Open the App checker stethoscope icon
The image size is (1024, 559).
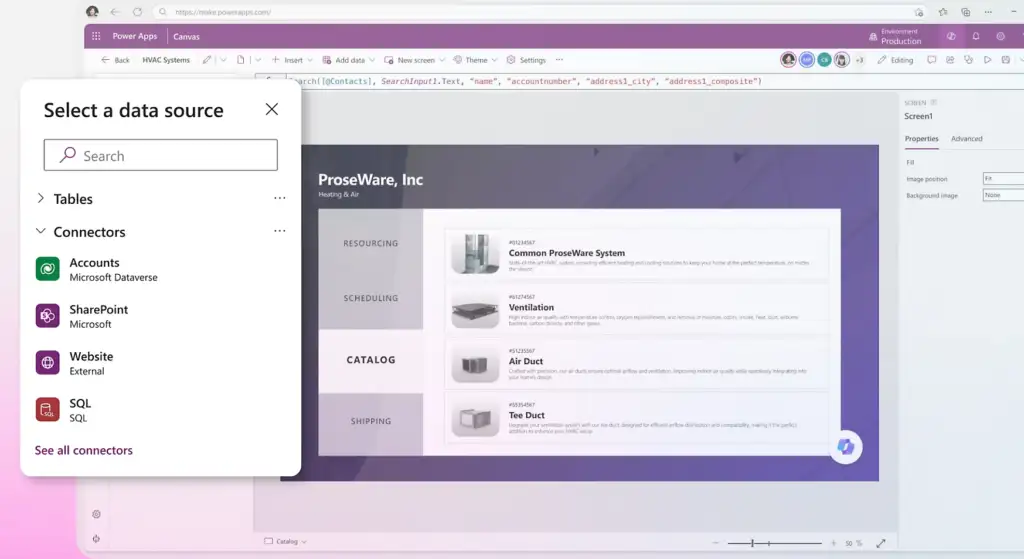pyautogui.click(x=968, y=60)
